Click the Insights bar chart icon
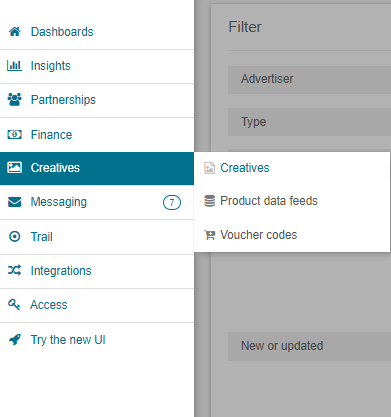 click(14, 66)
